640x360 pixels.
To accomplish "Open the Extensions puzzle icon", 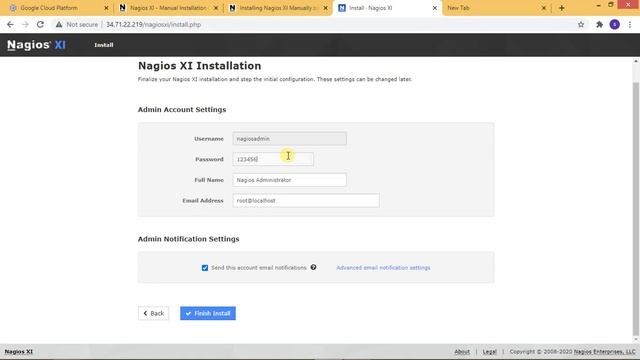I will point(599,24).
